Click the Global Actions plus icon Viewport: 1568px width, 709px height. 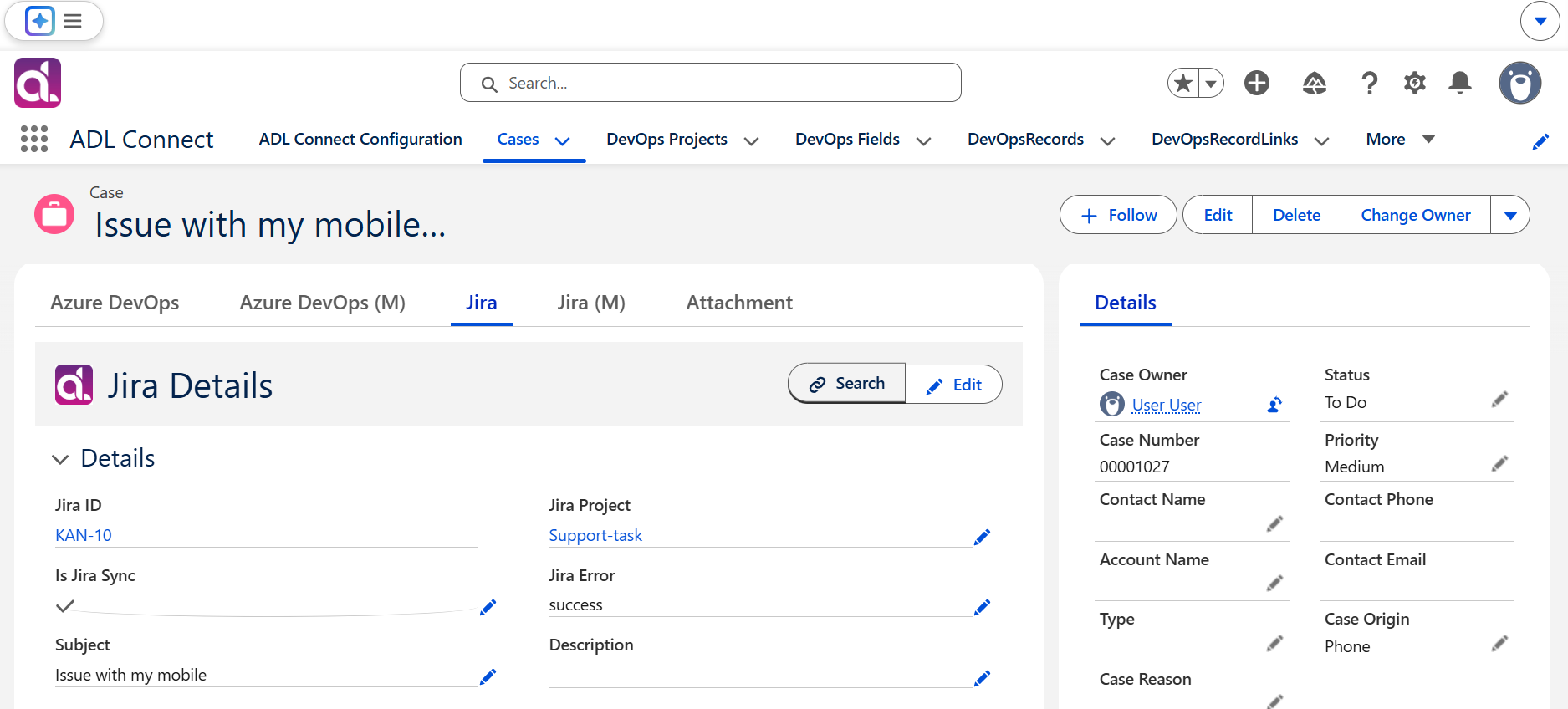[1257, 83]
